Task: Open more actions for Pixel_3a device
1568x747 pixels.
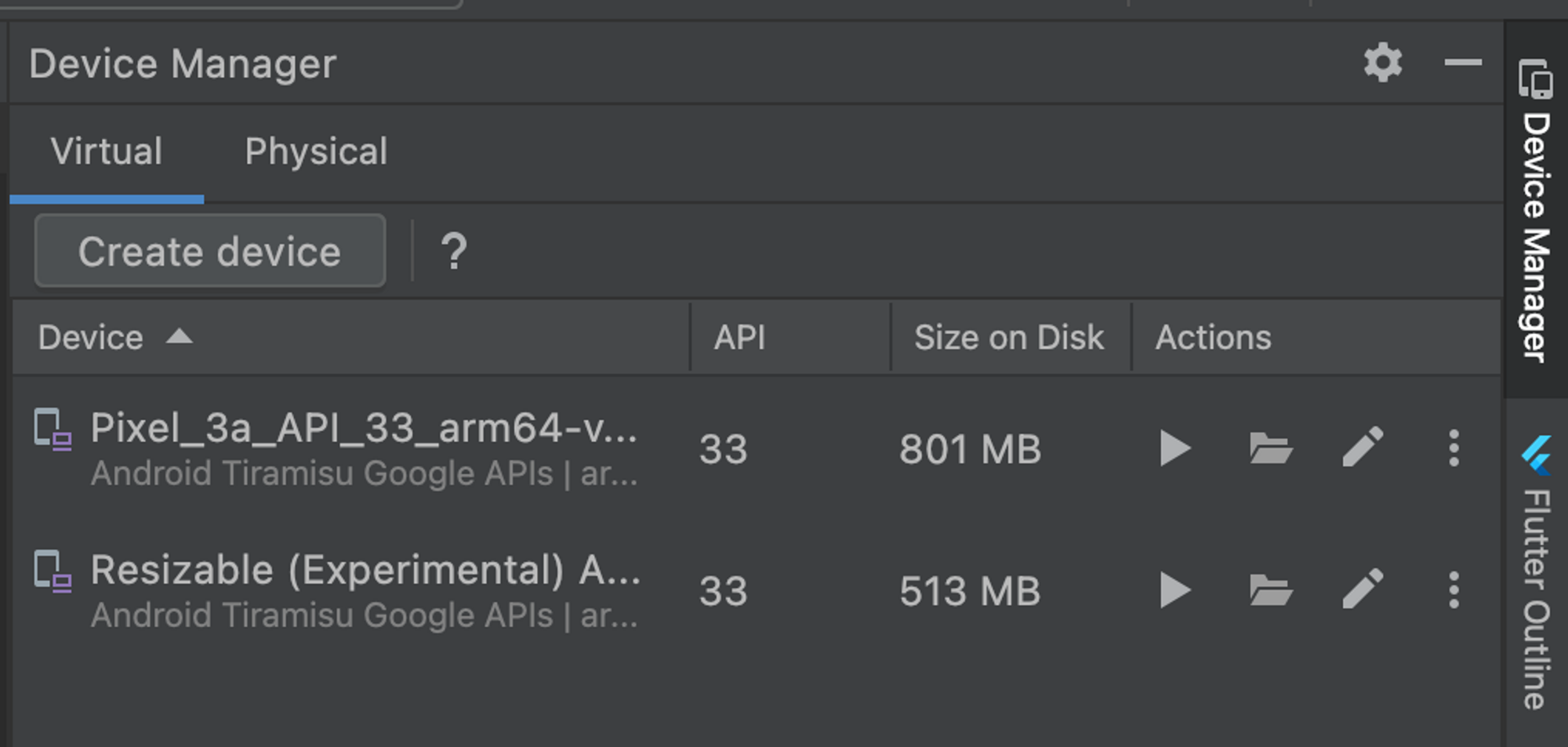Action: (x=1454, y=448)
